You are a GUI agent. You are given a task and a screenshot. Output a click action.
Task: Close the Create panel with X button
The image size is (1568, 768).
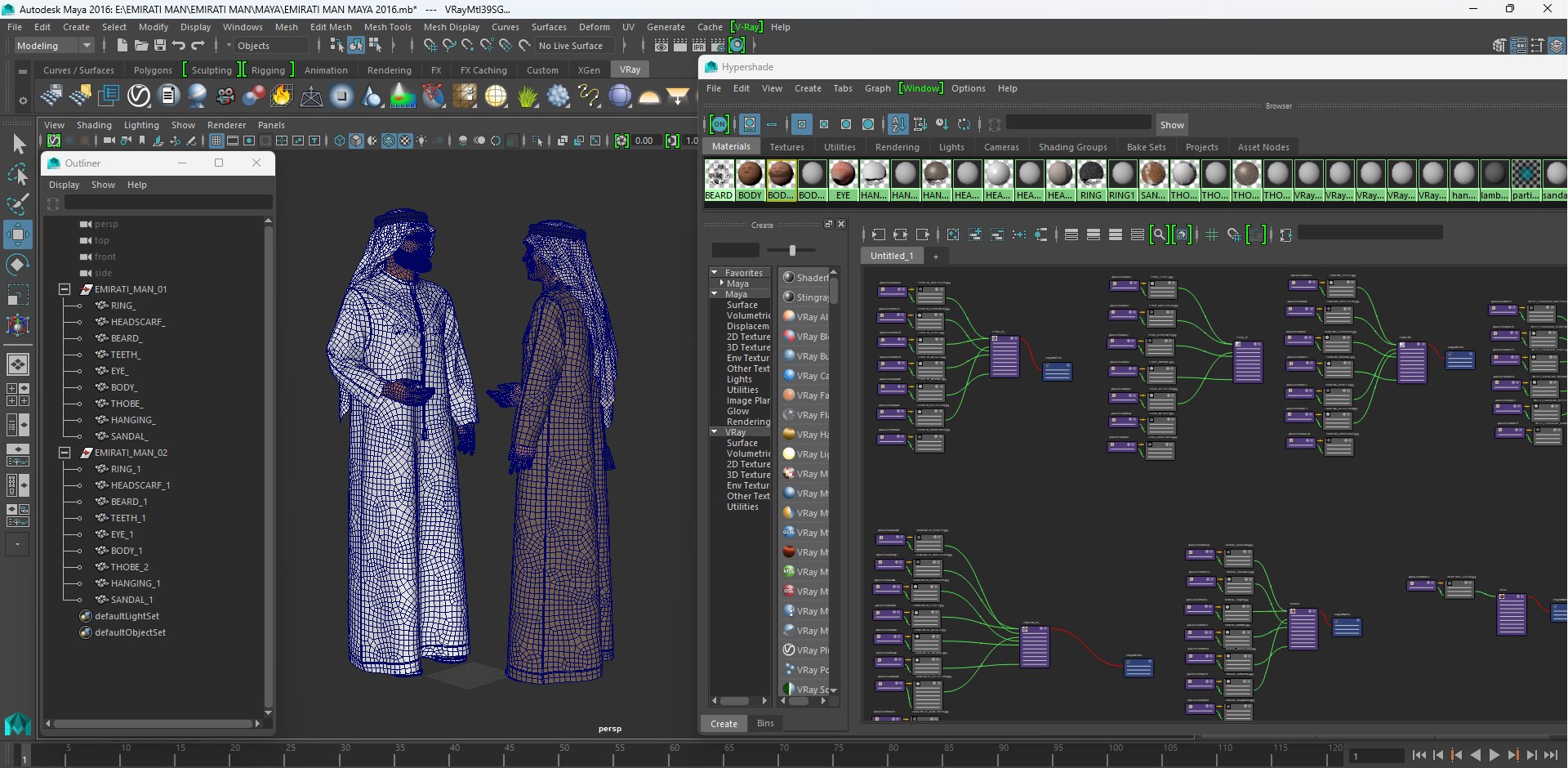pos(841,224)
